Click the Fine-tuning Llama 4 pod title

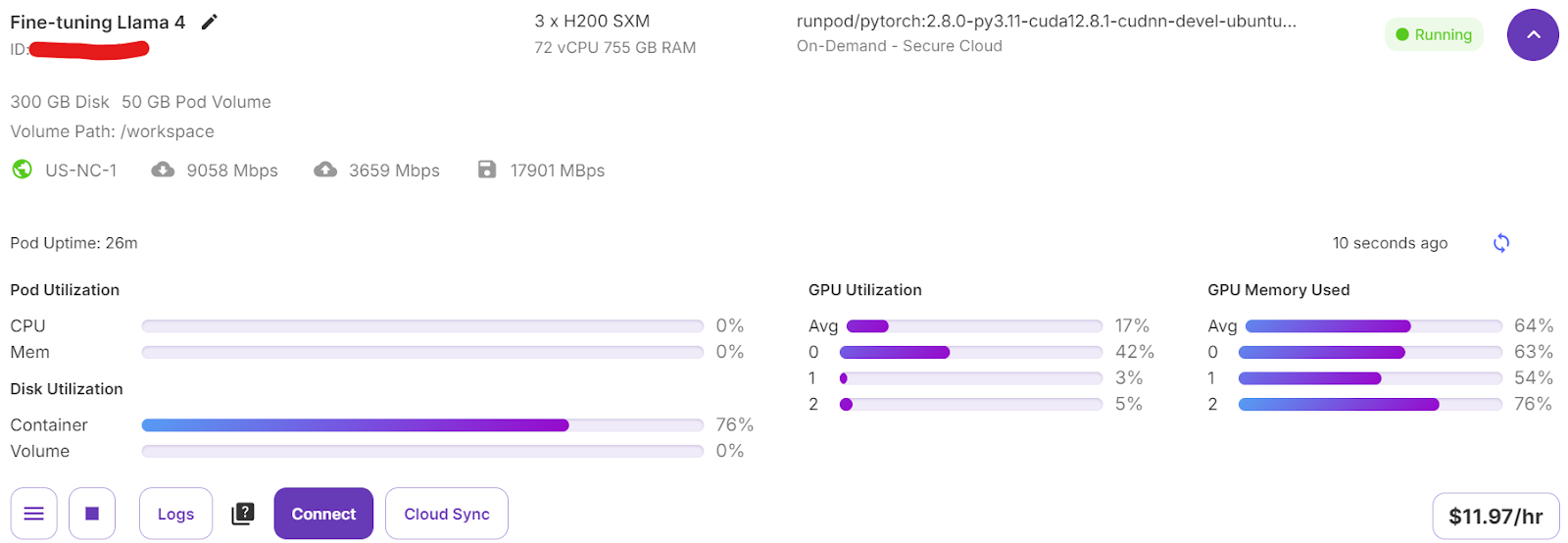[98, 23]
